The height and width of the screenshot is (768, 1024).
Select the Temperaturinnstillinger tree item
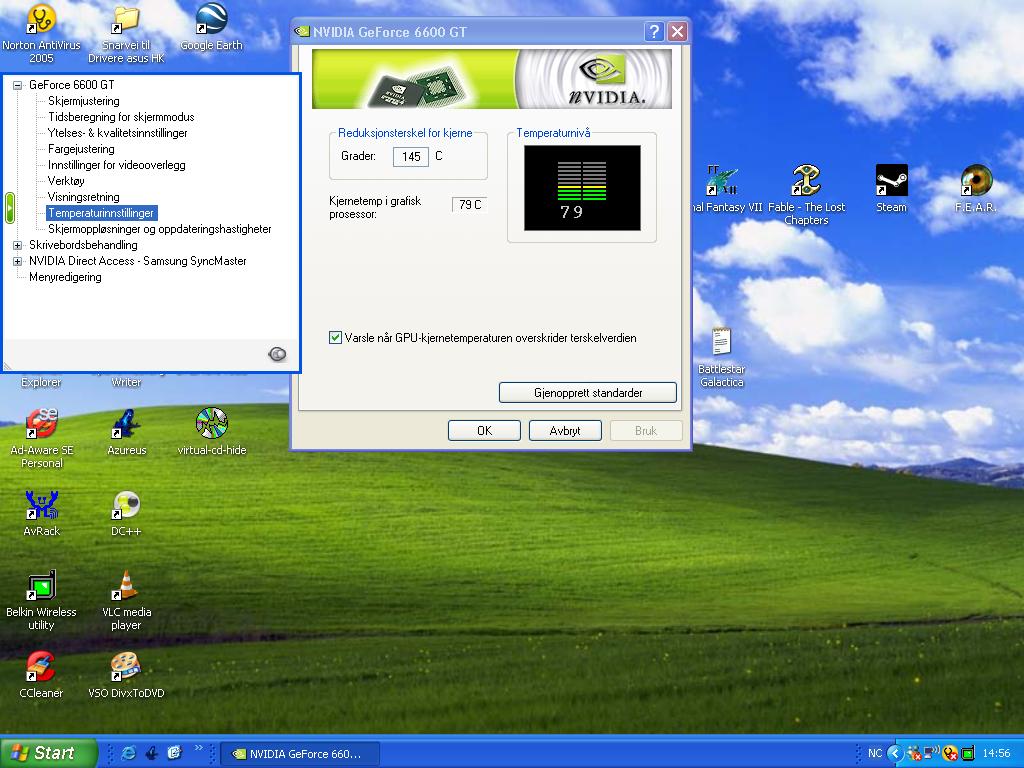(101, 213)
